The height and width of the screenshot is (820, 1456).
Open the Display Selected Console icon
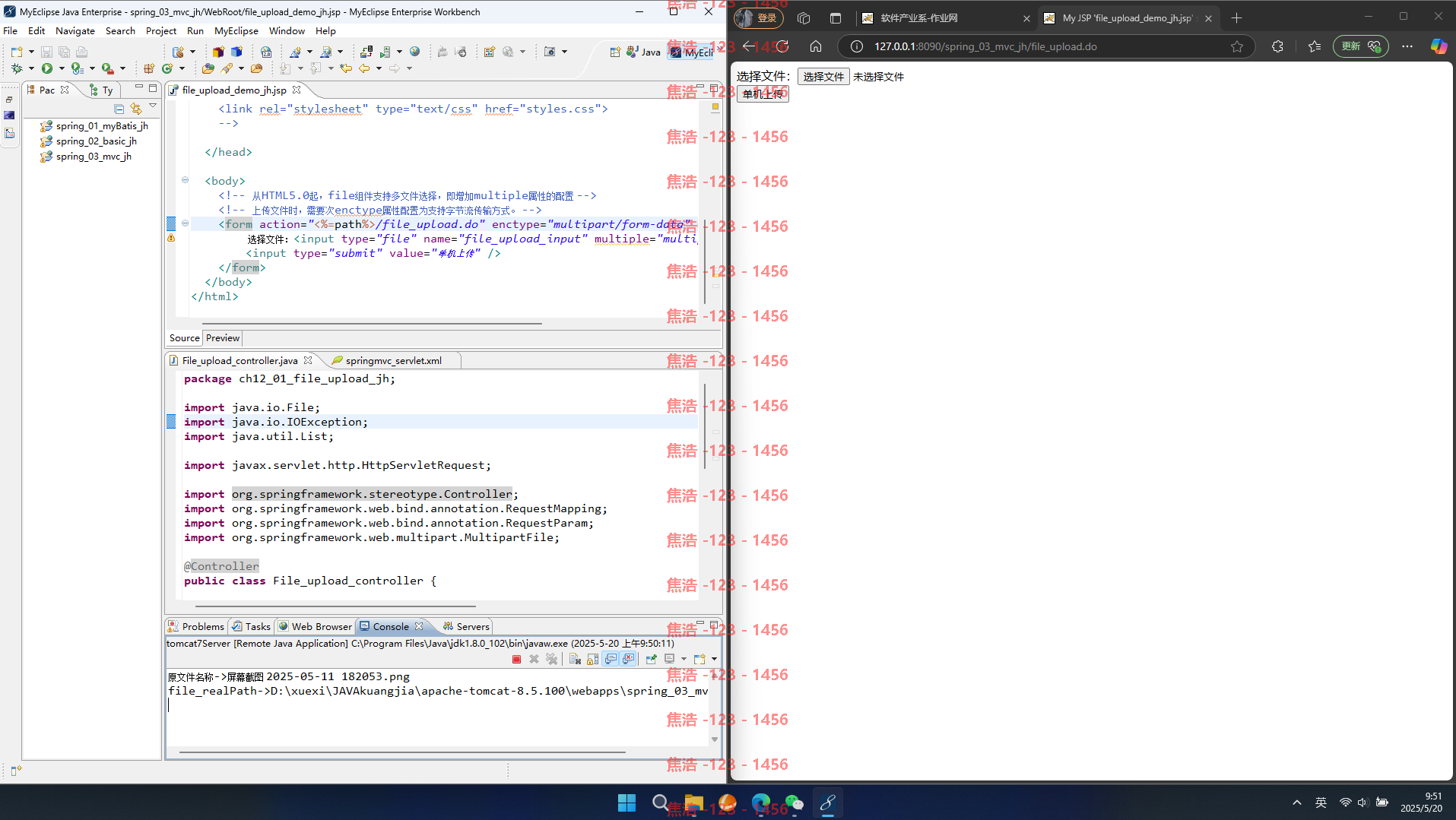coord(669,659)
